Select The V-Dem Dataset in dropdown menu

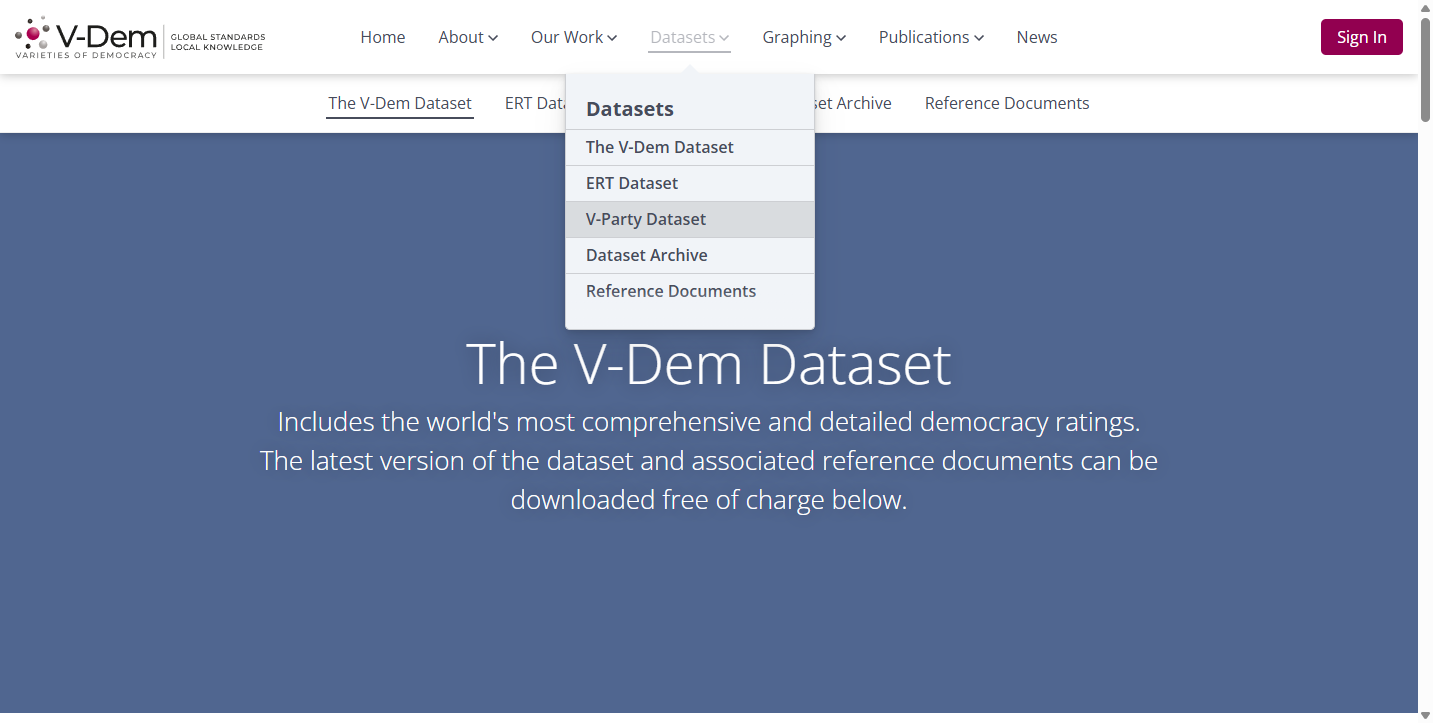coord(690,147)
